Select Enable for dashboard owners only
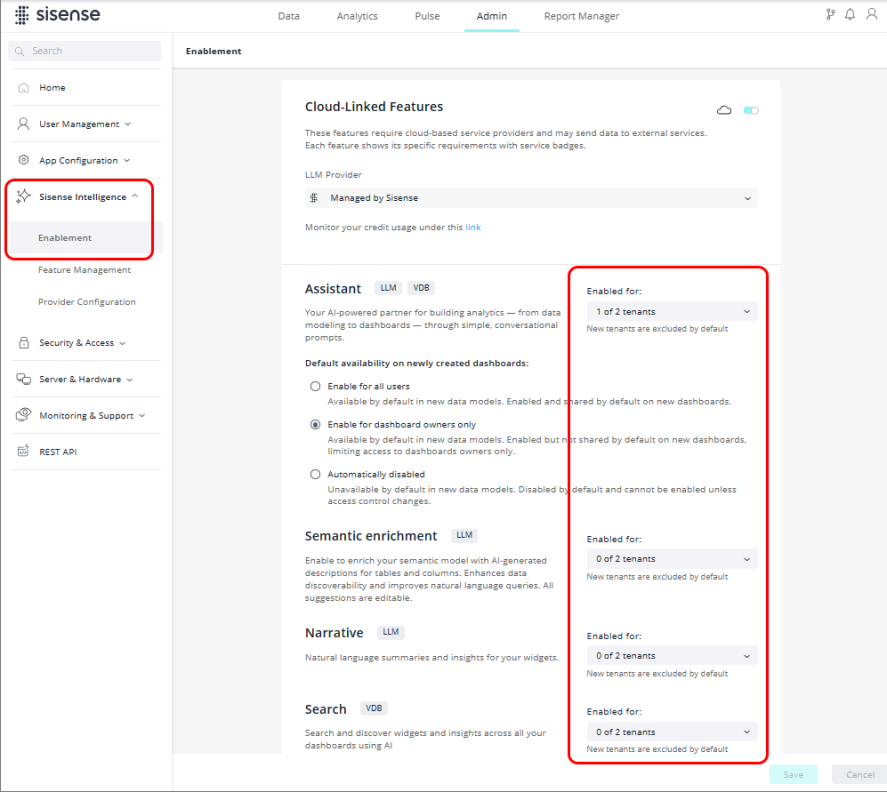 (315, 425)
